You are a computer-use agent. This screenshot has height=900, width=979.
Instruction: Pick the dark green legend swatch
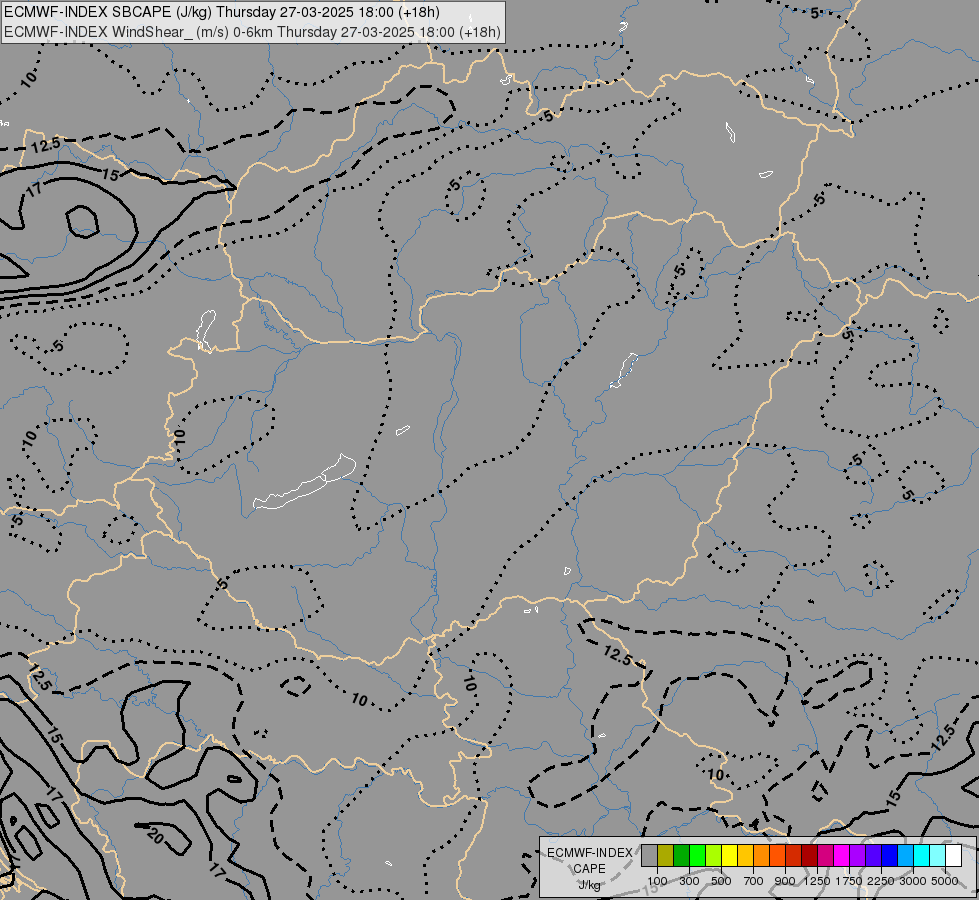pyautogui.click(x=681, y=856)
